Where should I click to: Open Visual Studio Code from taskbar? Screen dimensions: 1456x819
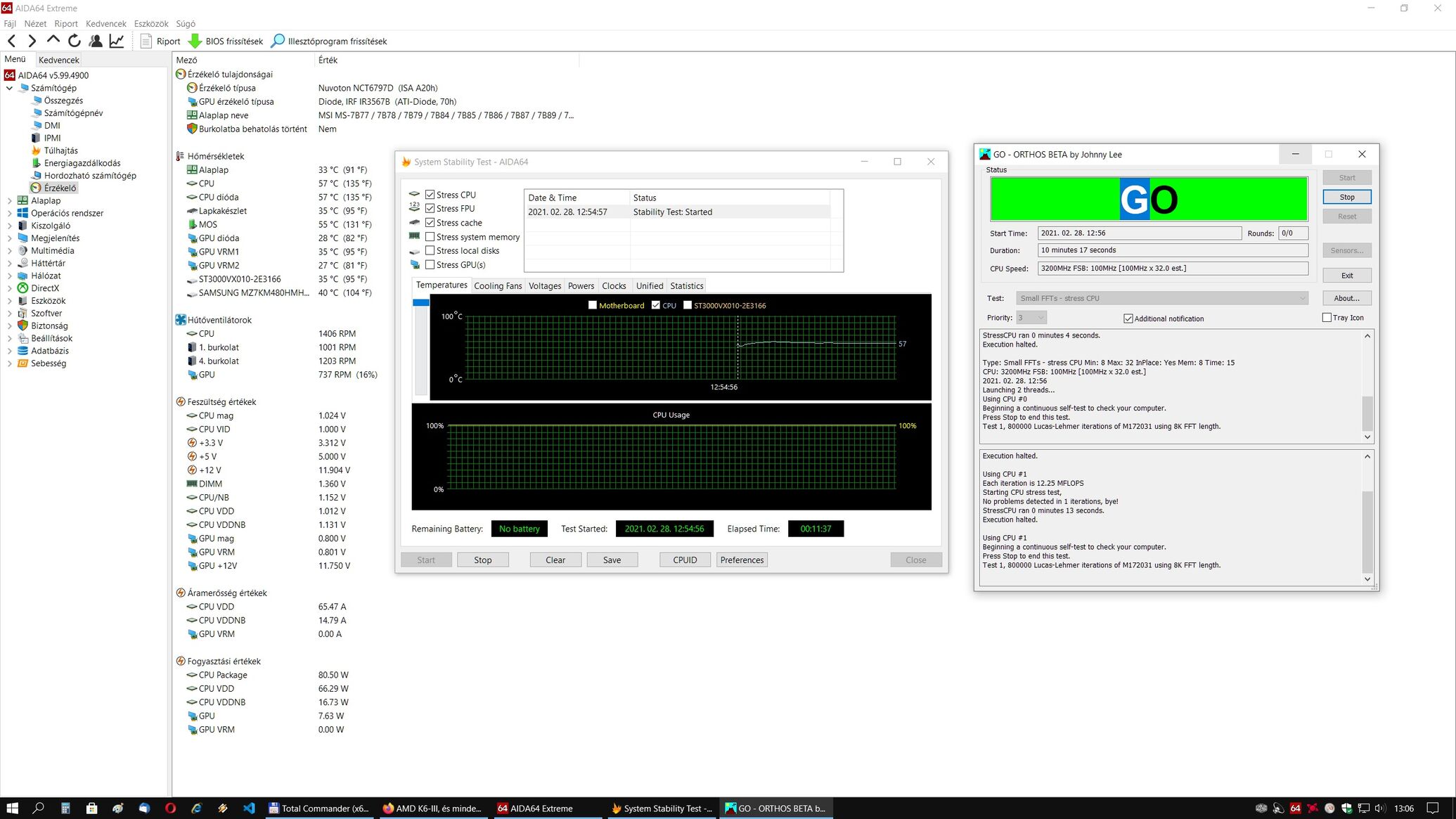(249, 808)
